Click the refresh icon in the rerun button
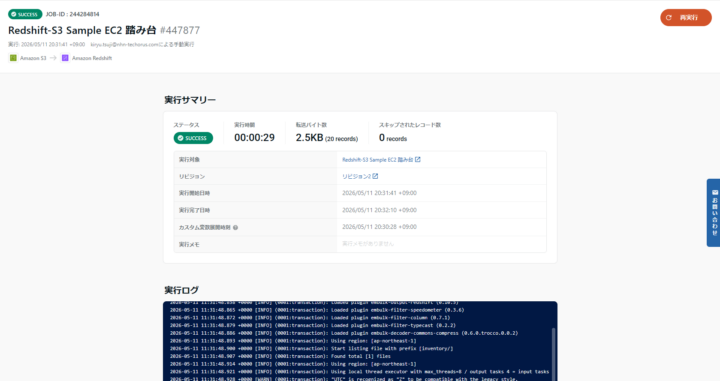The image size is (720, 381). coord(669,17)
